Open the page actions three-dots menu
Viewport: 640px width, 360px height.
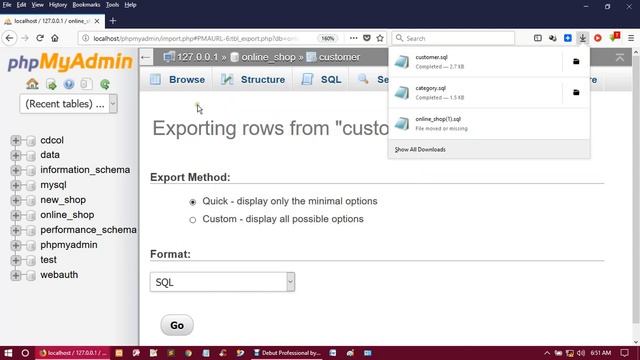353,38
